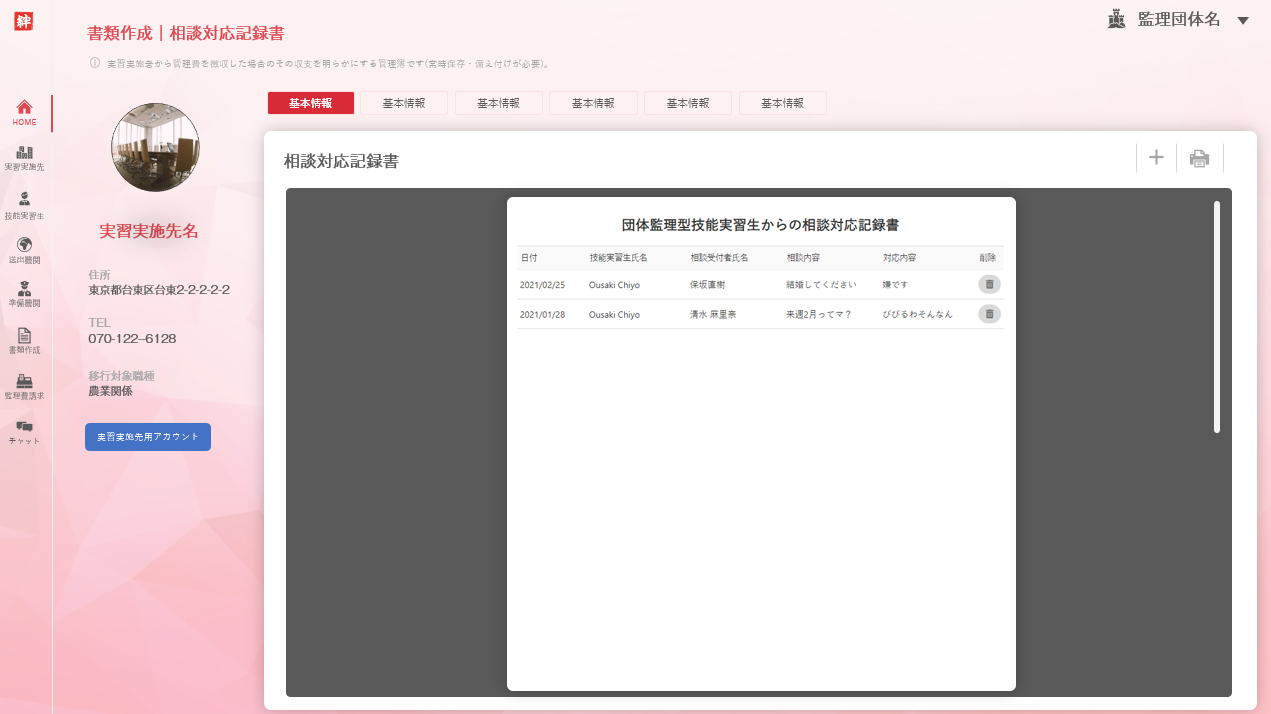Open 実習実施先 from the sidebar

[25, 158]
